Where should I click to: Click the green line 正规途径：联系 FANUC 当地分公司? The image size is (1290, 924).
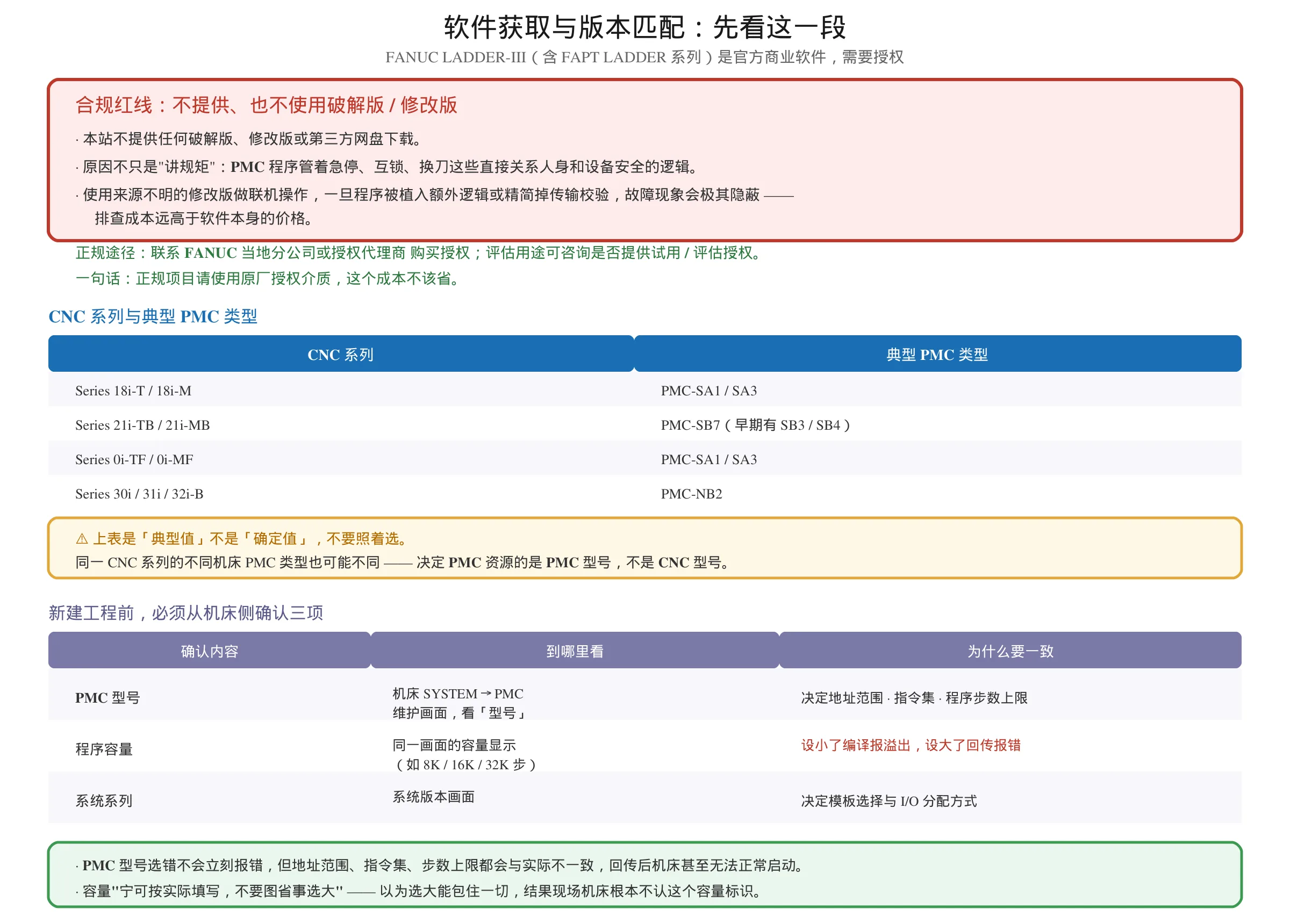click(420, 252)
